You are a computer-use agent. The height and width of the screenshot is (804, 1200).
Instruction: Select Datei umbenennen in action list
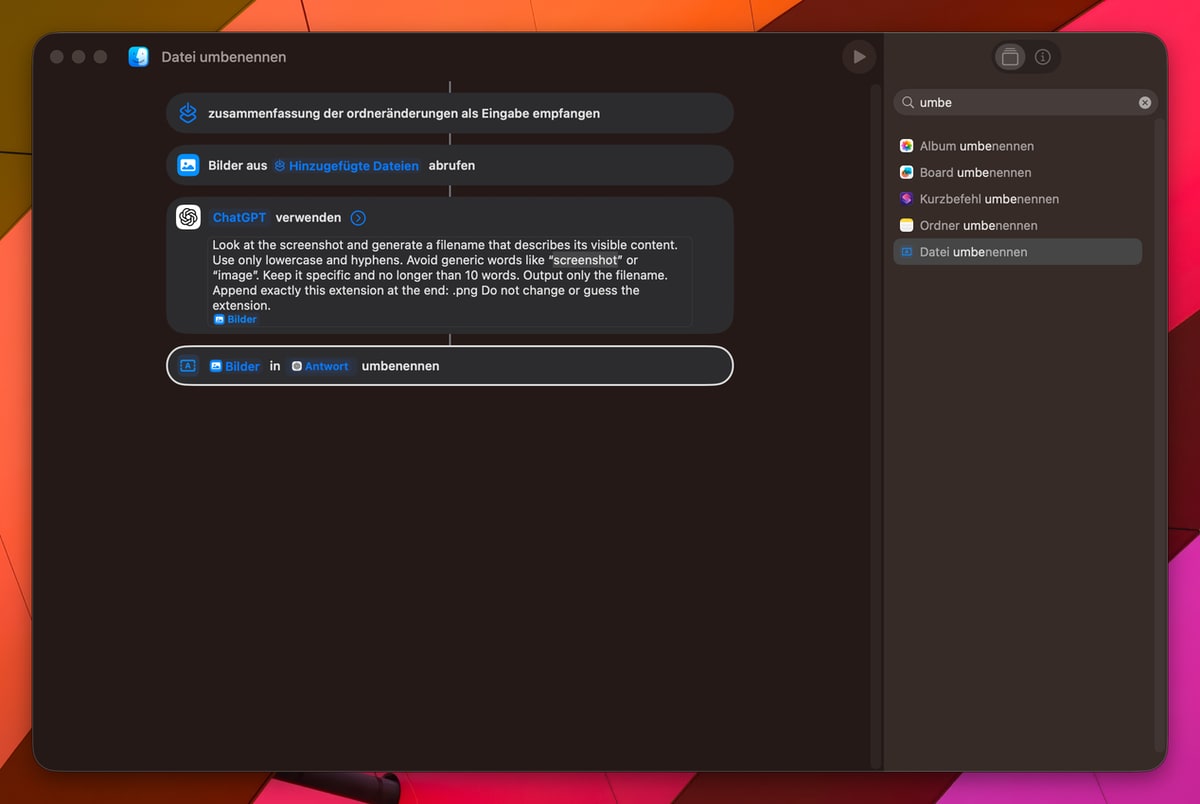pyautogui.click(x=973, y=252)
